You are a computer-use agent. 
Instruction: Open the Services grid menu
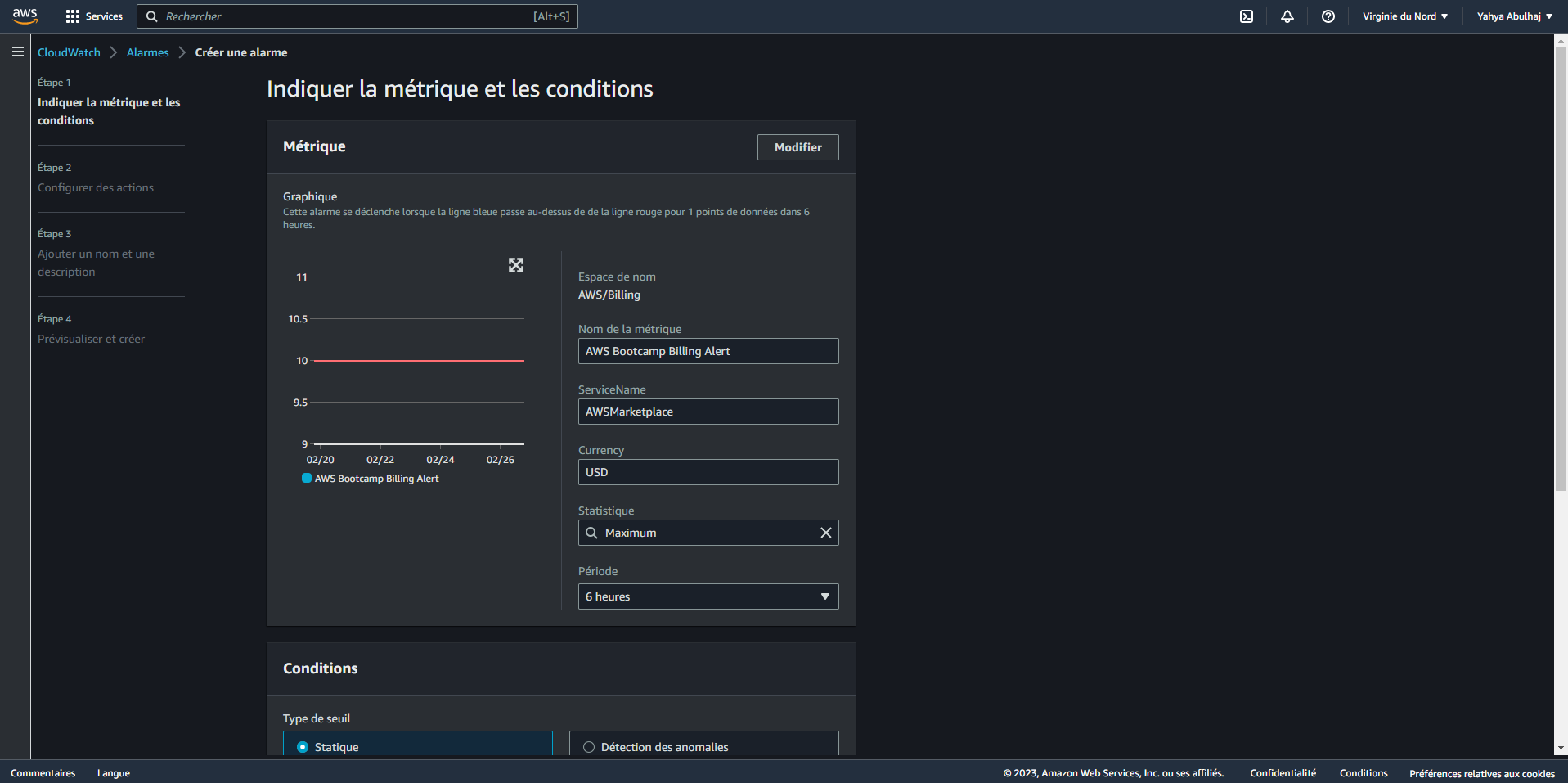[x=94, y=16]
